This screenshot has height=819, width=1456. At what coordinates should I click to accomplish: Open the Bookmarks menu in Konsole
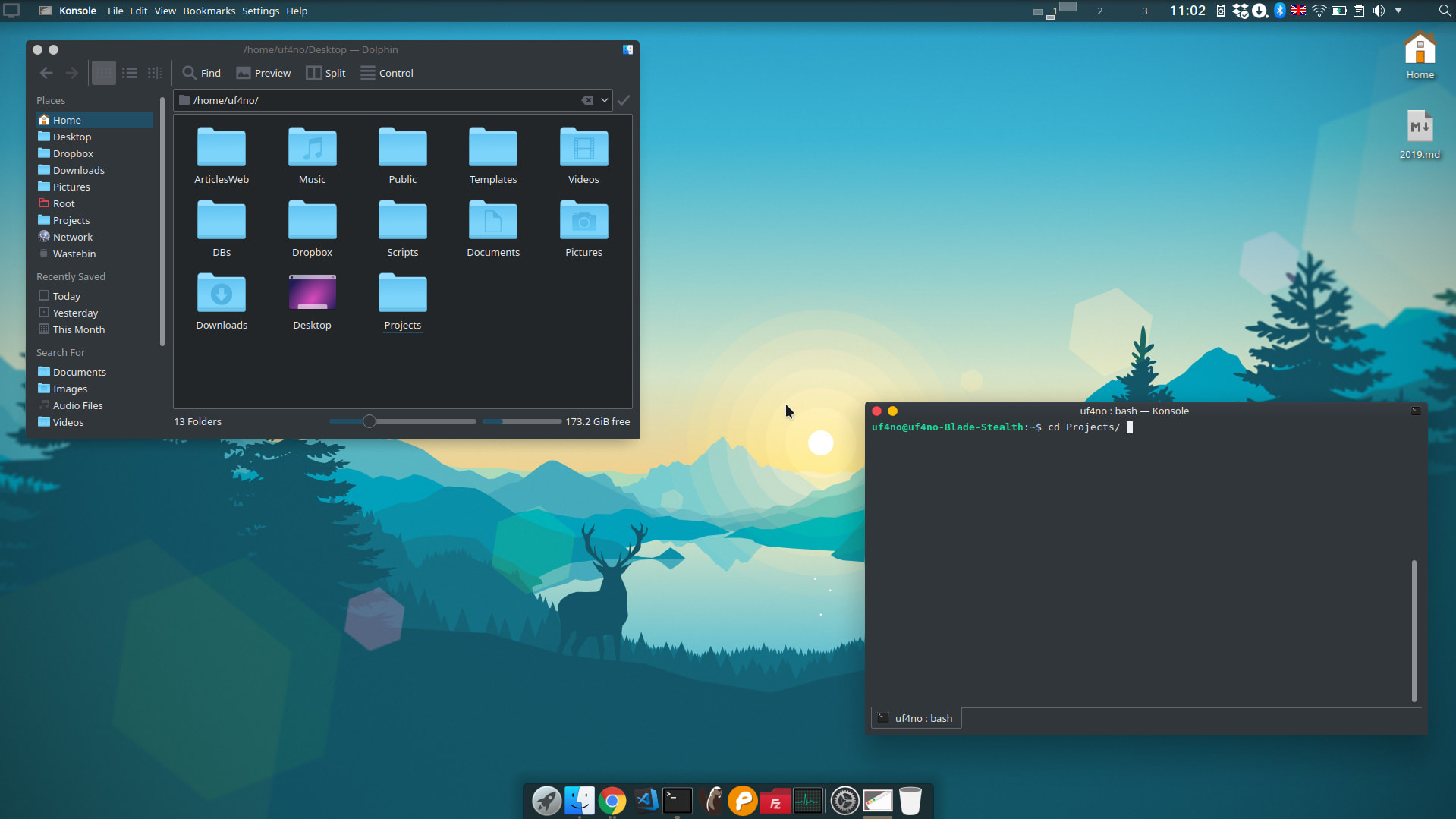point(209,11)
